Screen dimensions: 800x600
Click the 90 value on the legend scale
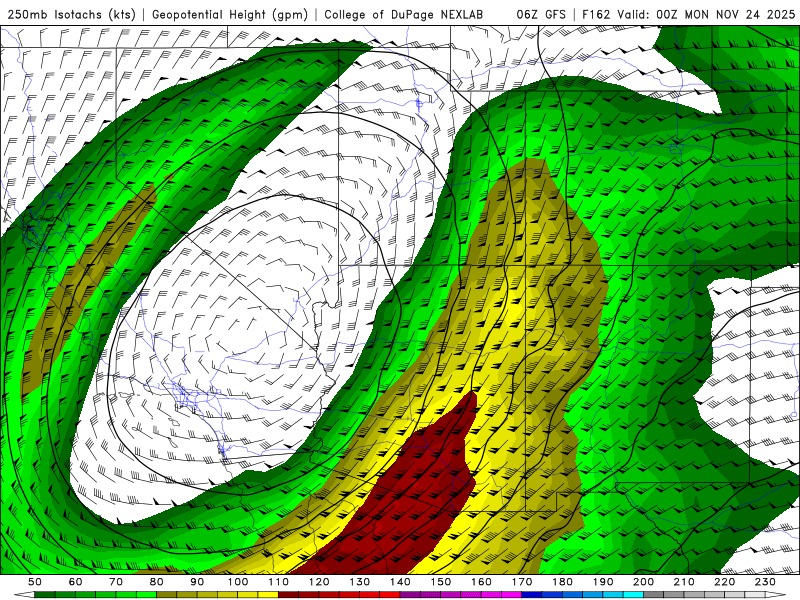pos(197,582)
